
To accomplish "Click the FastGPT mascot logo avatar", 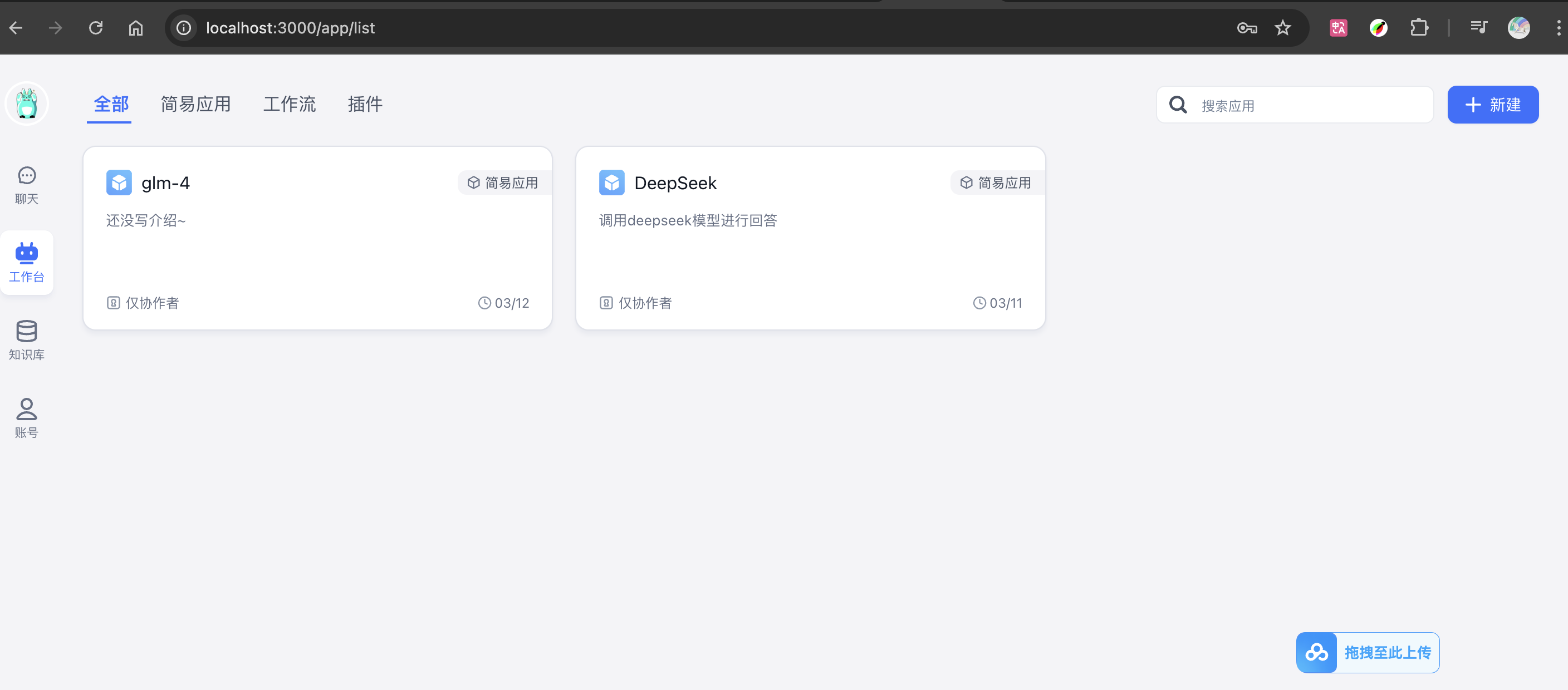I will point(27,103).
